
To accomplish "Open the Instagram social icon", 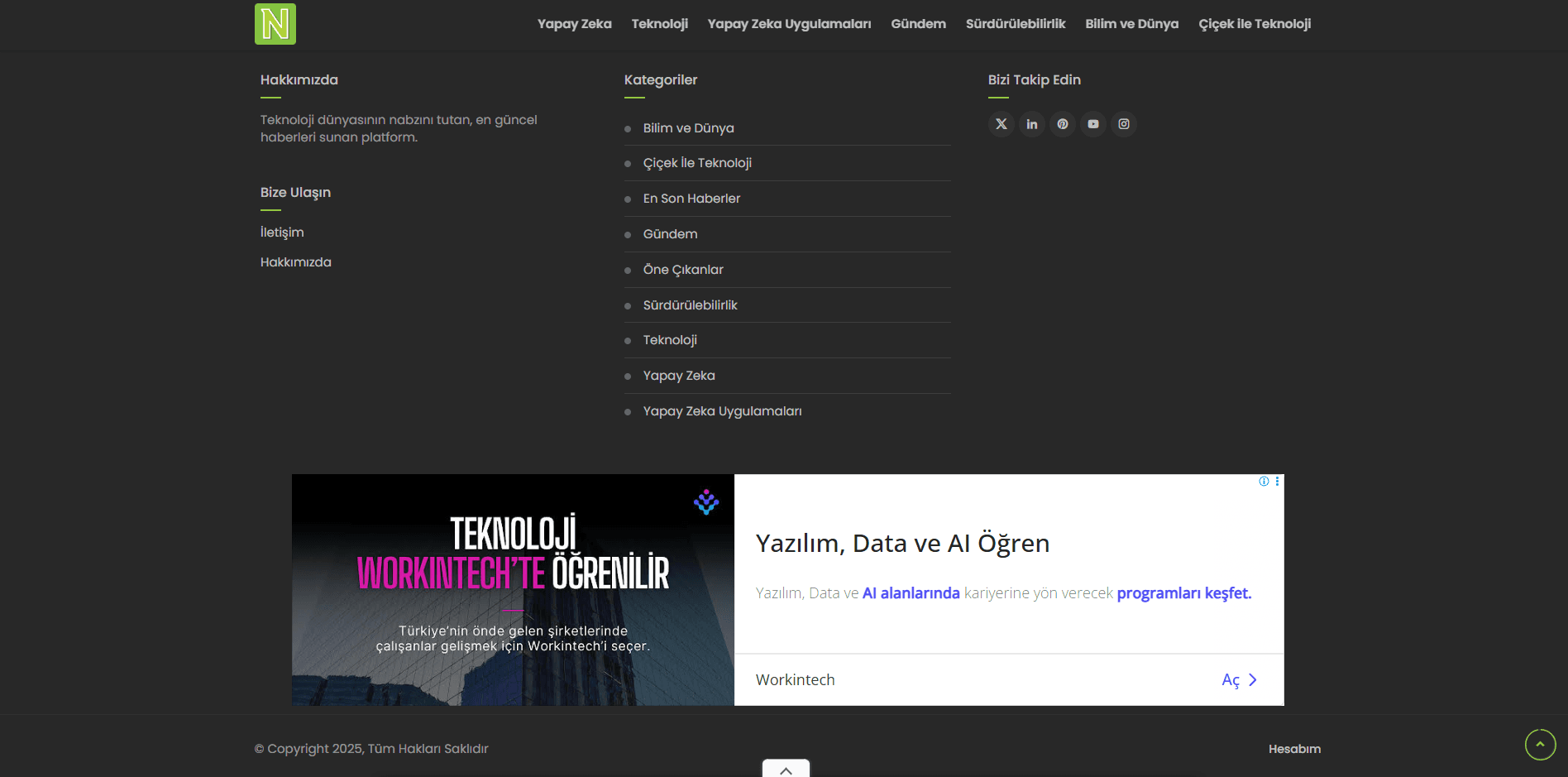I will point(1124,124).
